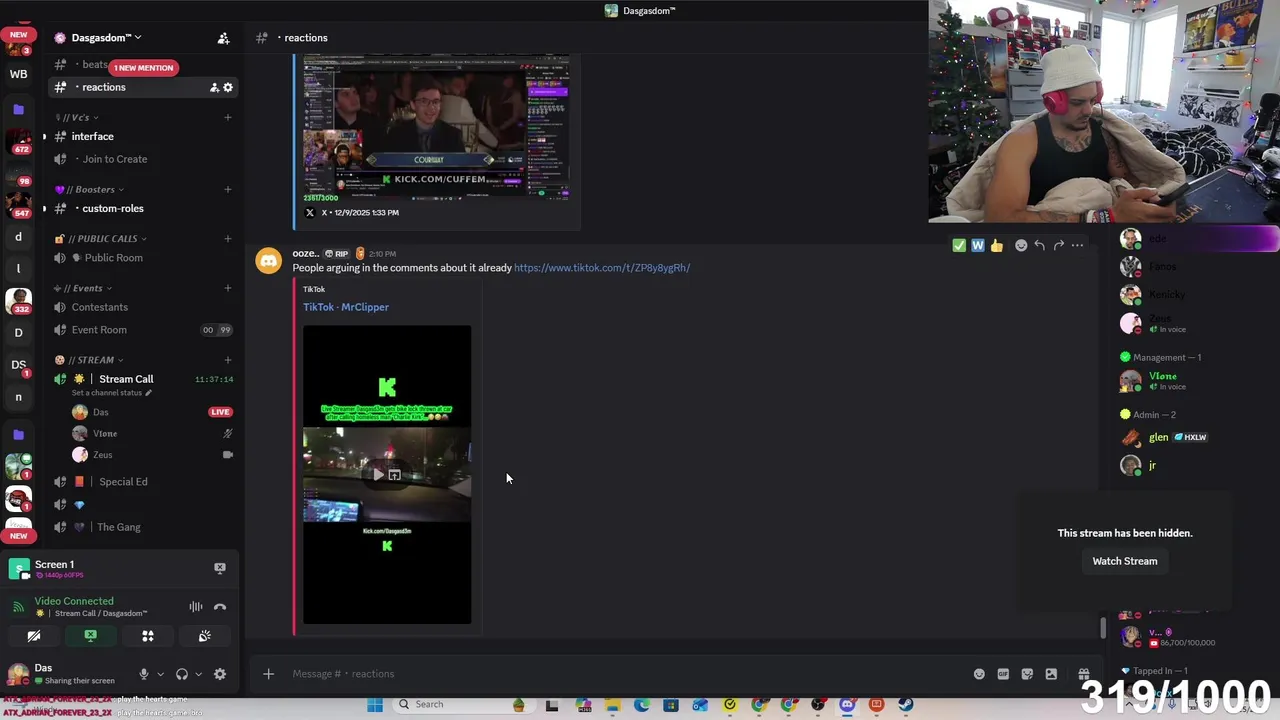Image resolution: width=1280 pixels, height=720 pixels.
Task: Open the sticker picker
Action: pos(1027,674)
